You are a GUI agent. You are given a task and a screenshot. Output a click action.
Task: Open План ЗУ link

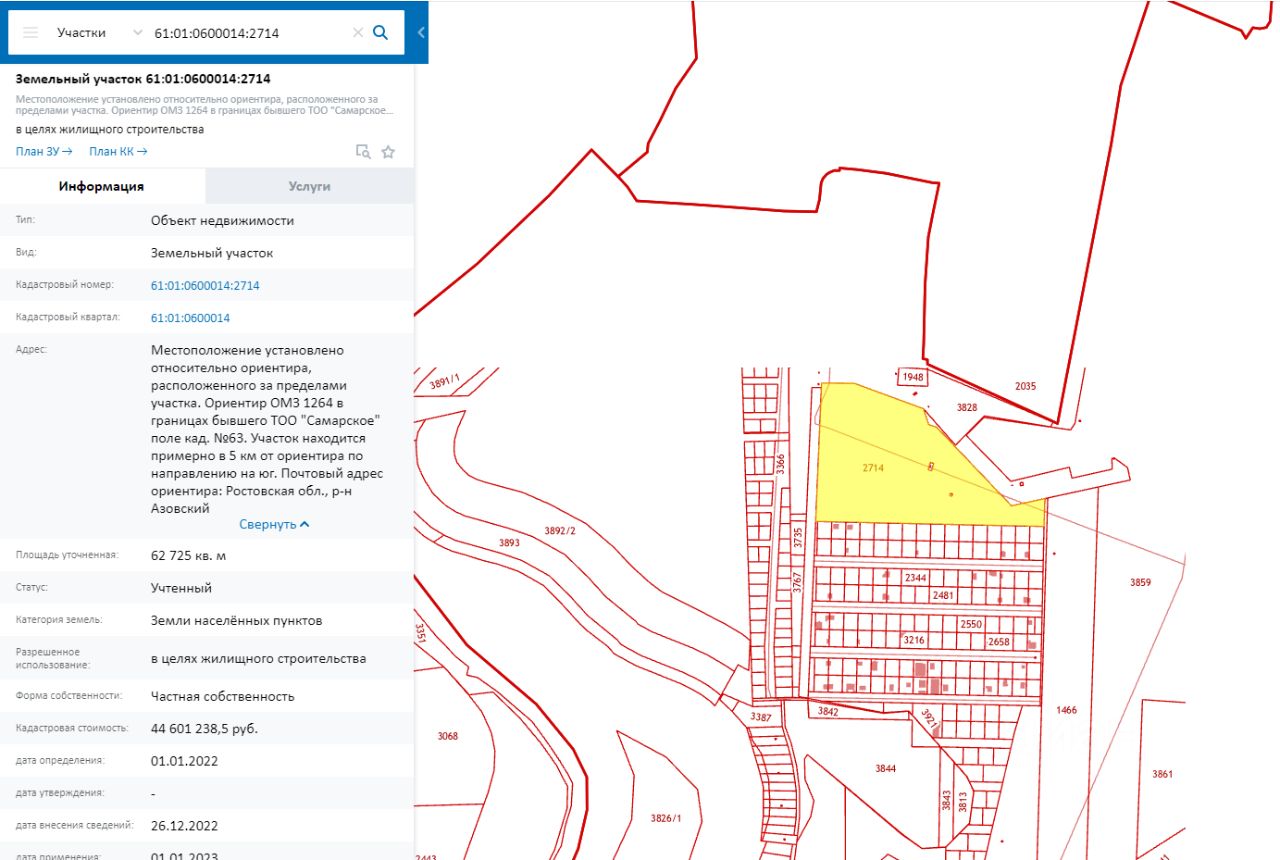[x=44, y=152]
